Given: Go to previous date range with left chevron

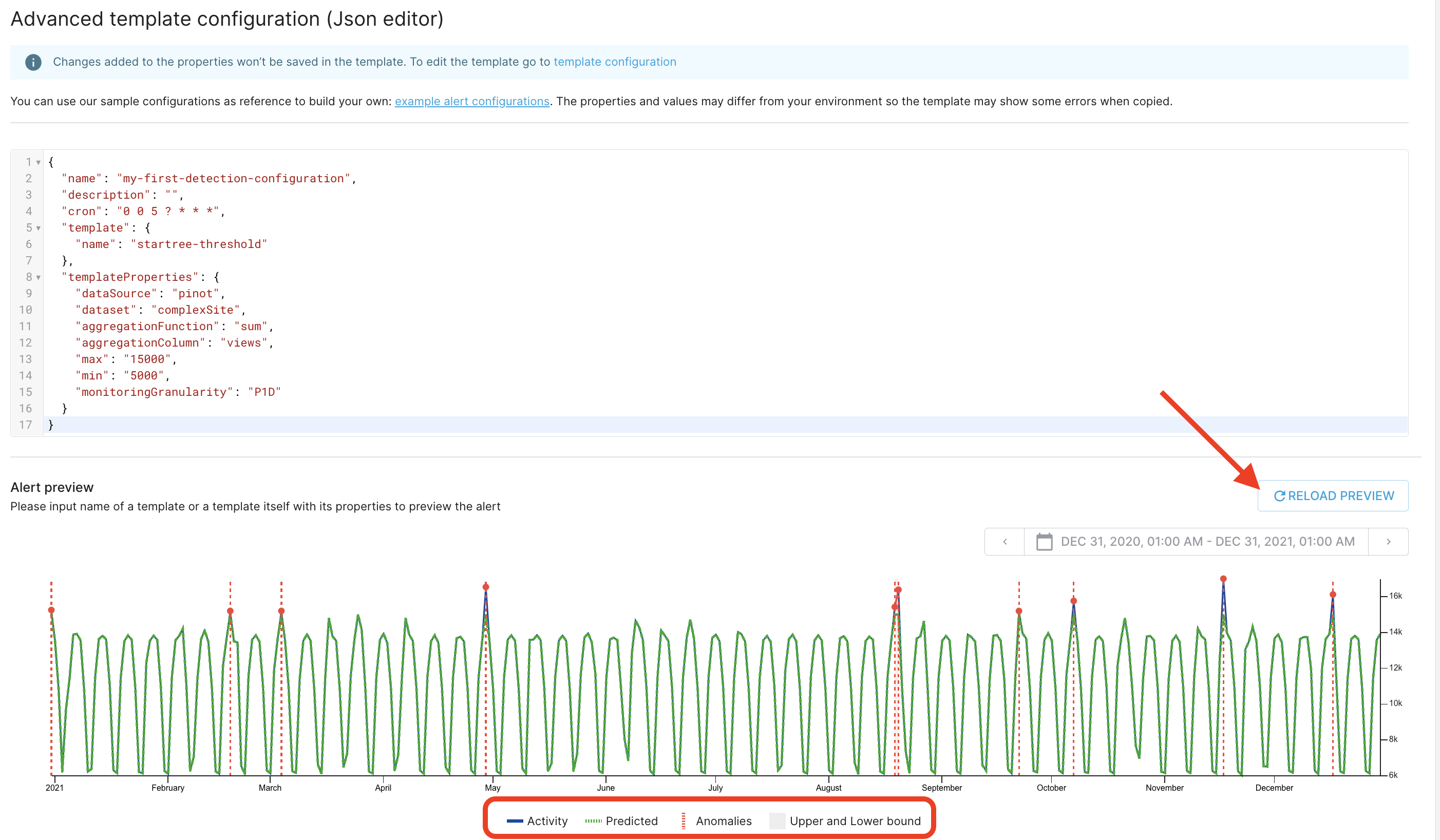Looking at the screenshot, I should [1005, 542].
